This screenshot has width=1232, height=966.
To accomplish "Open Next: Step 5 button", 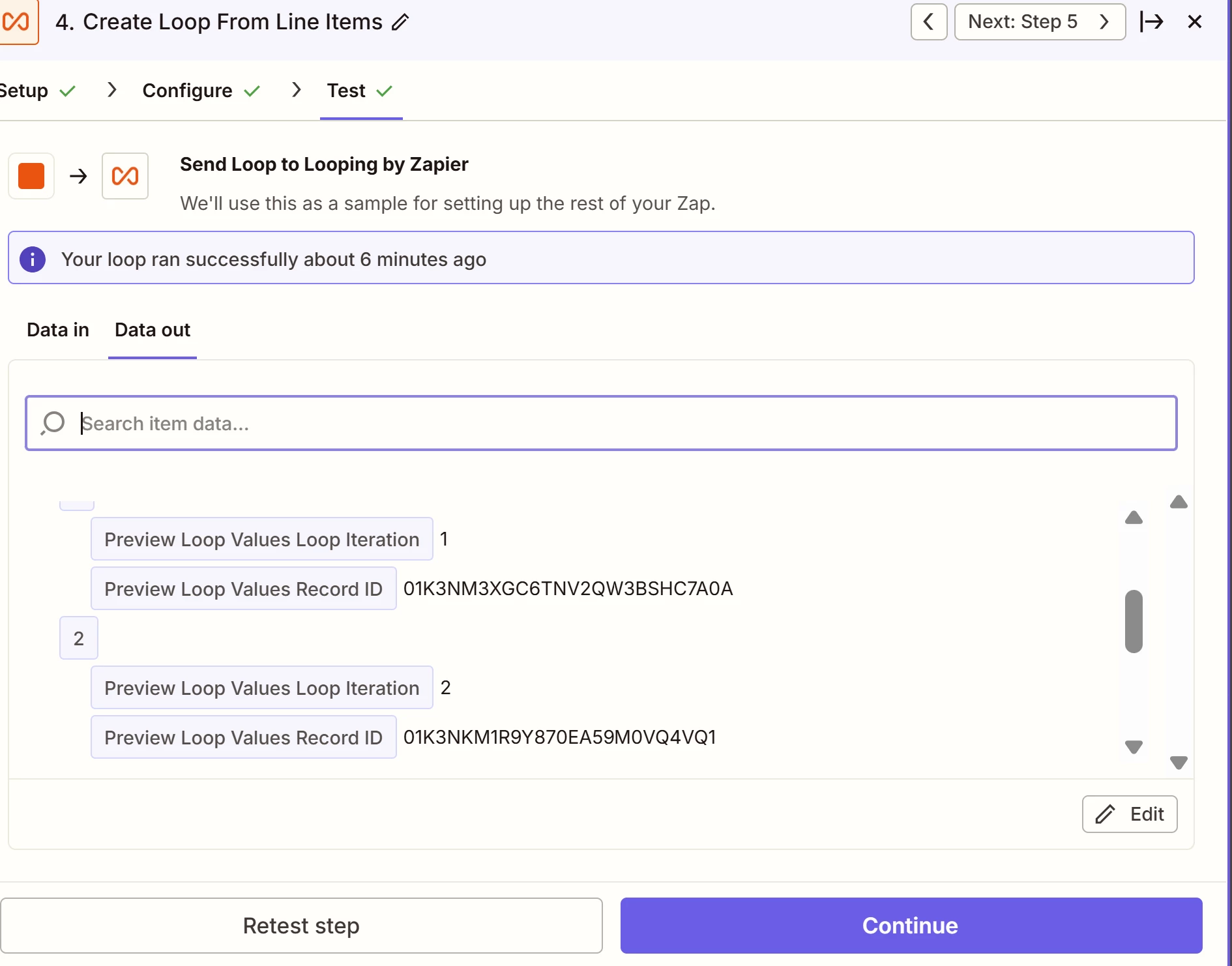I will (x=1040, y=22).
